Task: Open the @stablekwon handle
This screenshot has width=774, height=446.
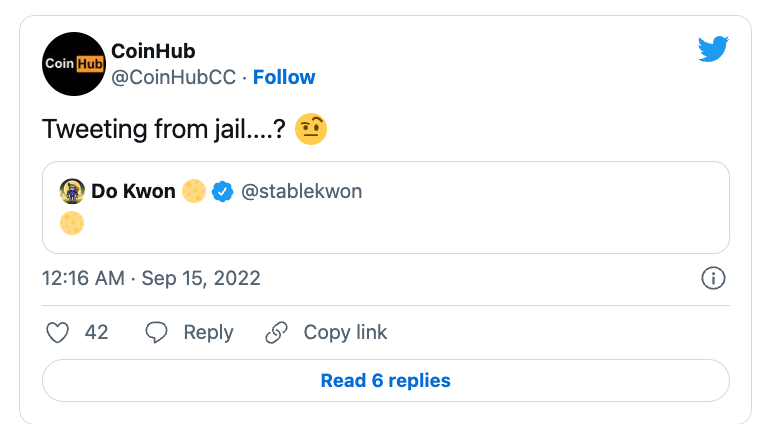Action: point(302,191)
